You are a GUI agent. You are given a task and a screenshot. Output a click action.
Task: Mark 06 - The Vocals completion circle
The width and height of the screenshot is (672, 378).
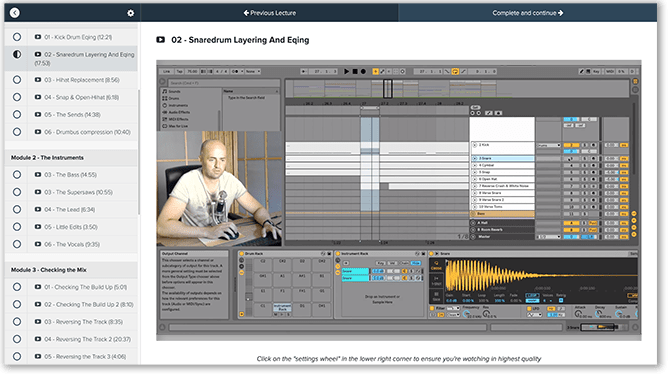17,244
